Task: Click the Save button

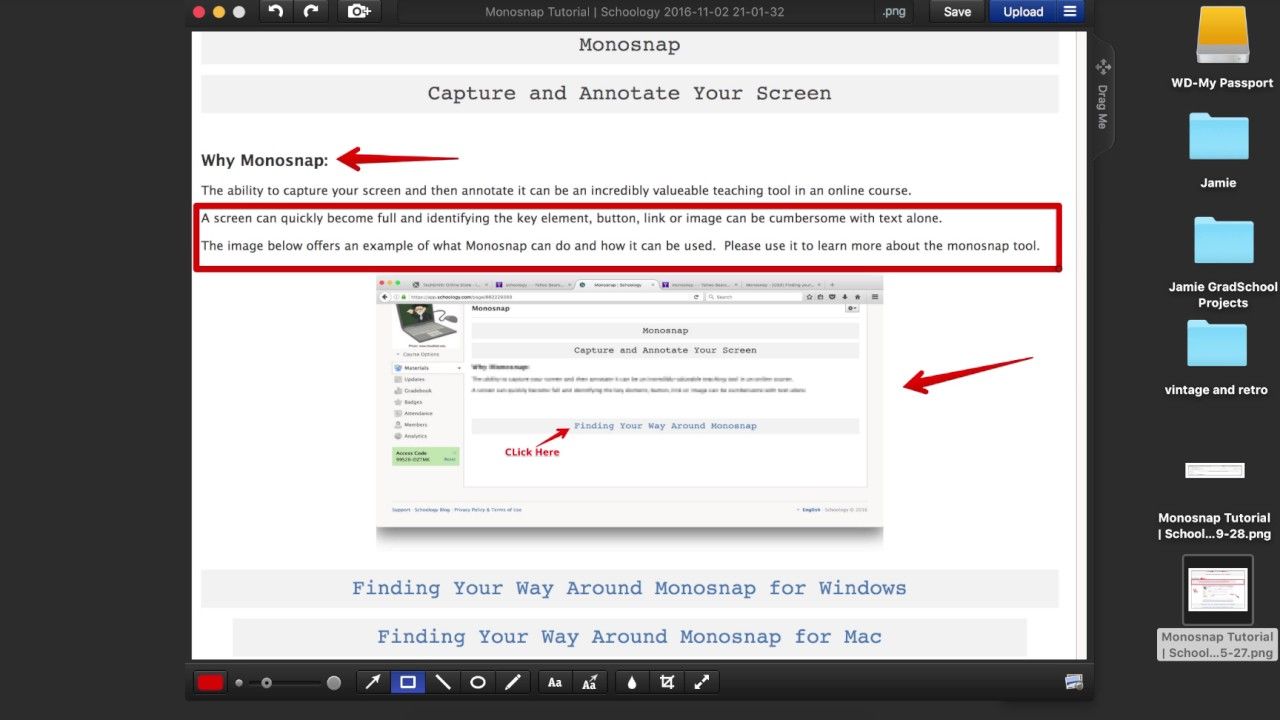Action: (957, 12)
